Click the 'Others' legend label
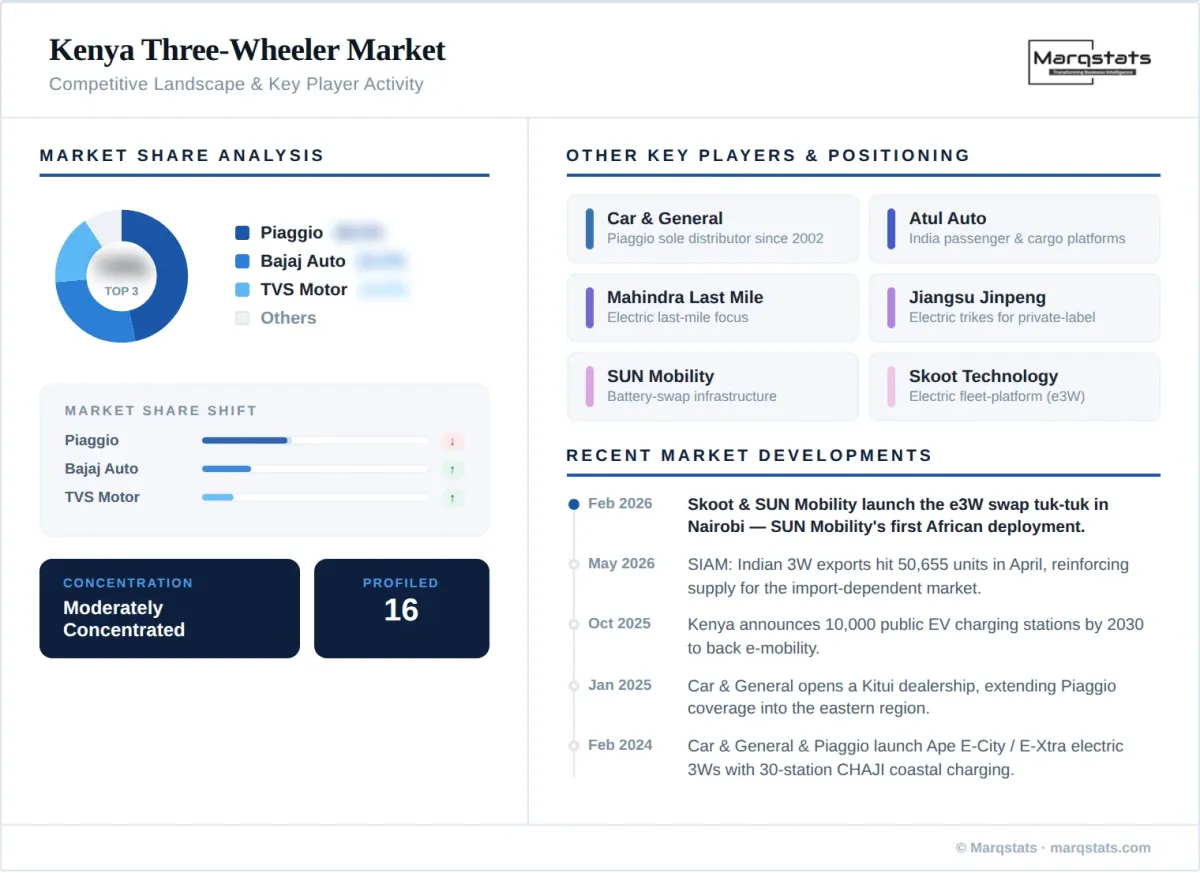The height and width of the screenshot is (873, 1200). tap(288, 318)
